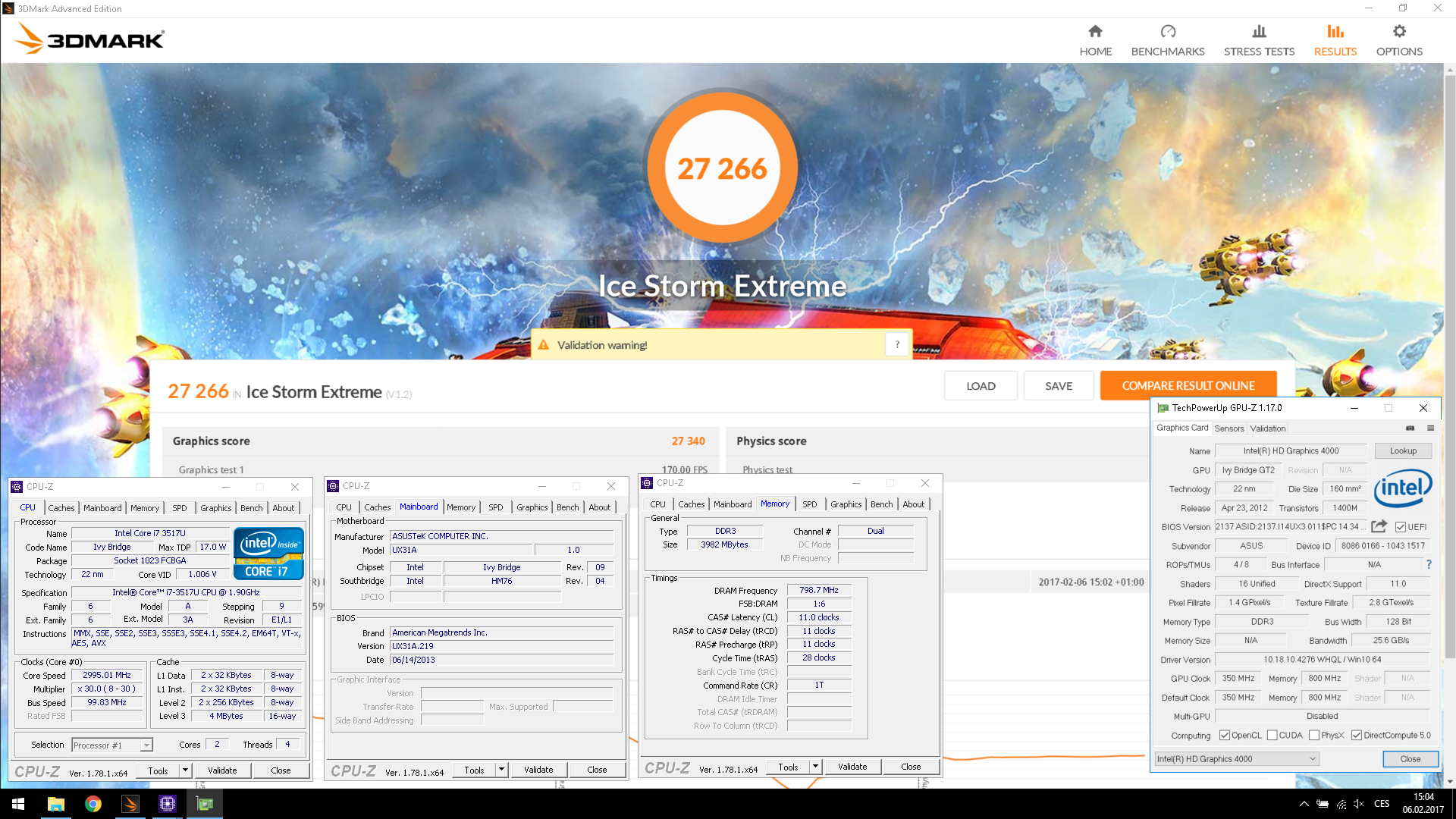
Task: Expand Tools arrow in CPU-Z CPU window
Action: [184, 770]
